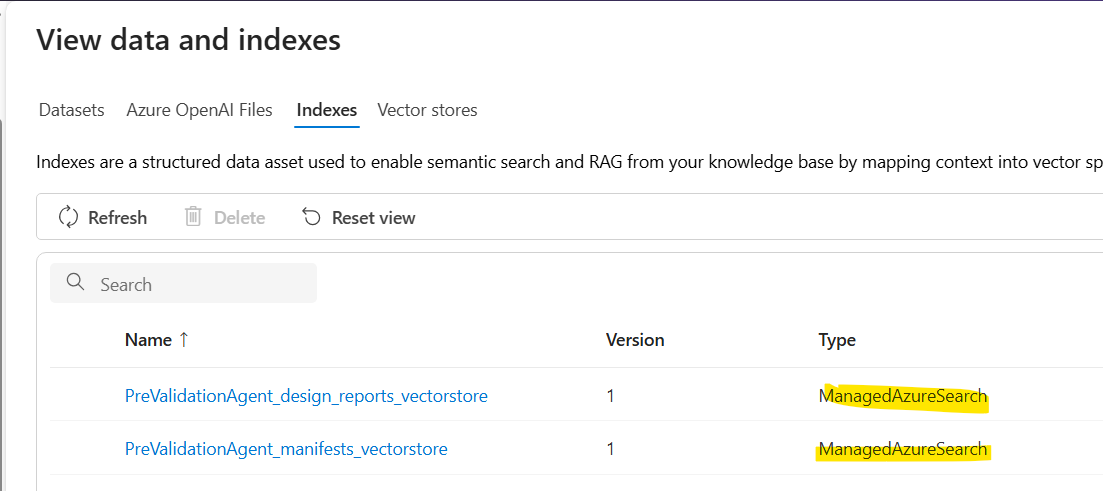Open PreValidationAgent_manifests_vectorstore index link
Viewport: 1103px width, 491px height.
pos(286,449)
